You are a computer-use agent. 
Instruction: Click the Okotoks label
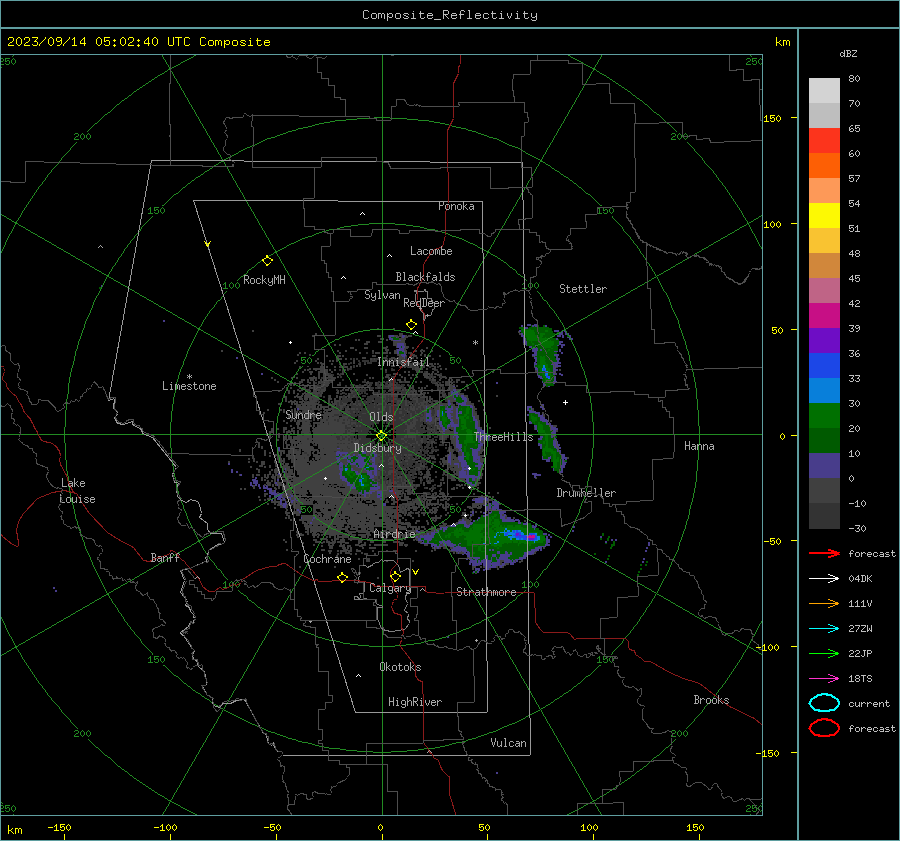click(x=400, y=667)
